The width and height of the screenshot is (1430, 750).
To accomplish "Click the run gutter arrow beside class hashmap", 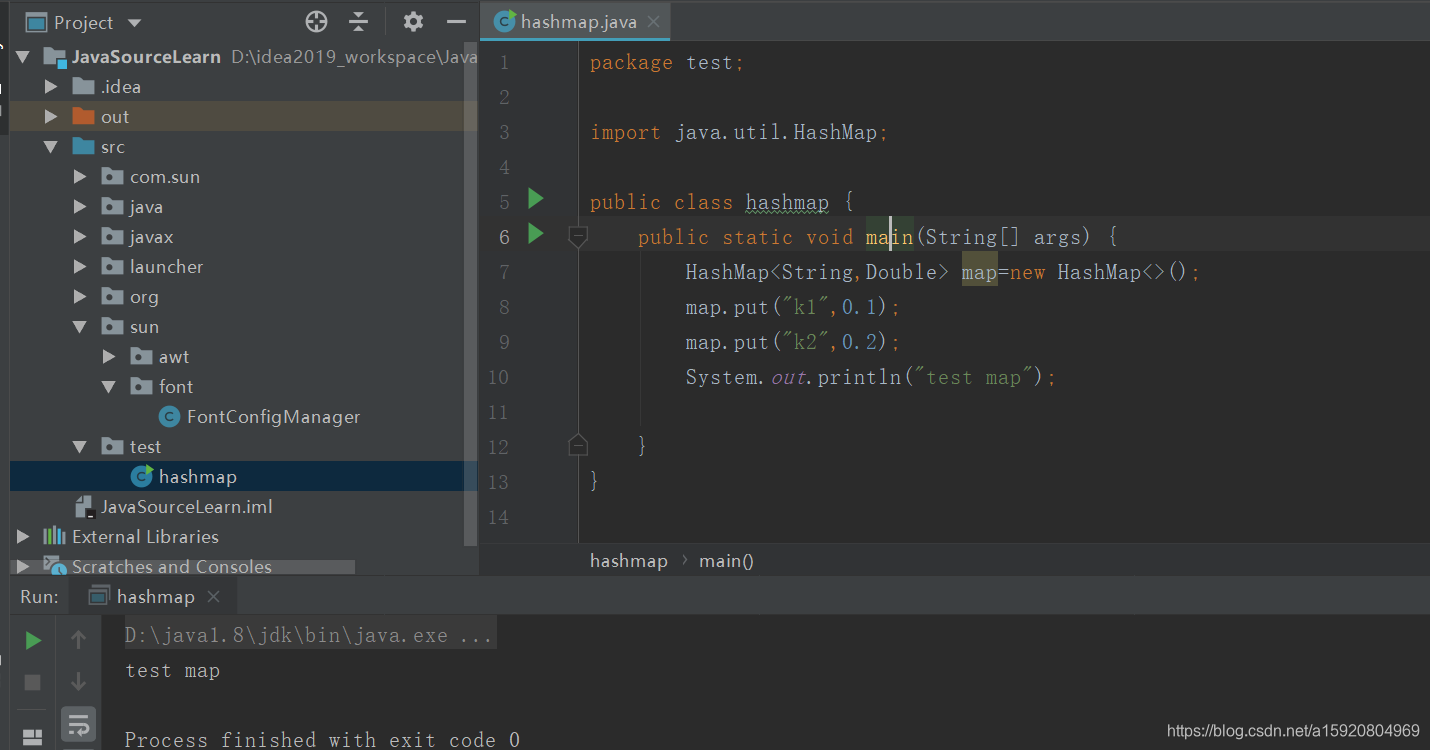I will pyautogui.click(x=536, y=199).
